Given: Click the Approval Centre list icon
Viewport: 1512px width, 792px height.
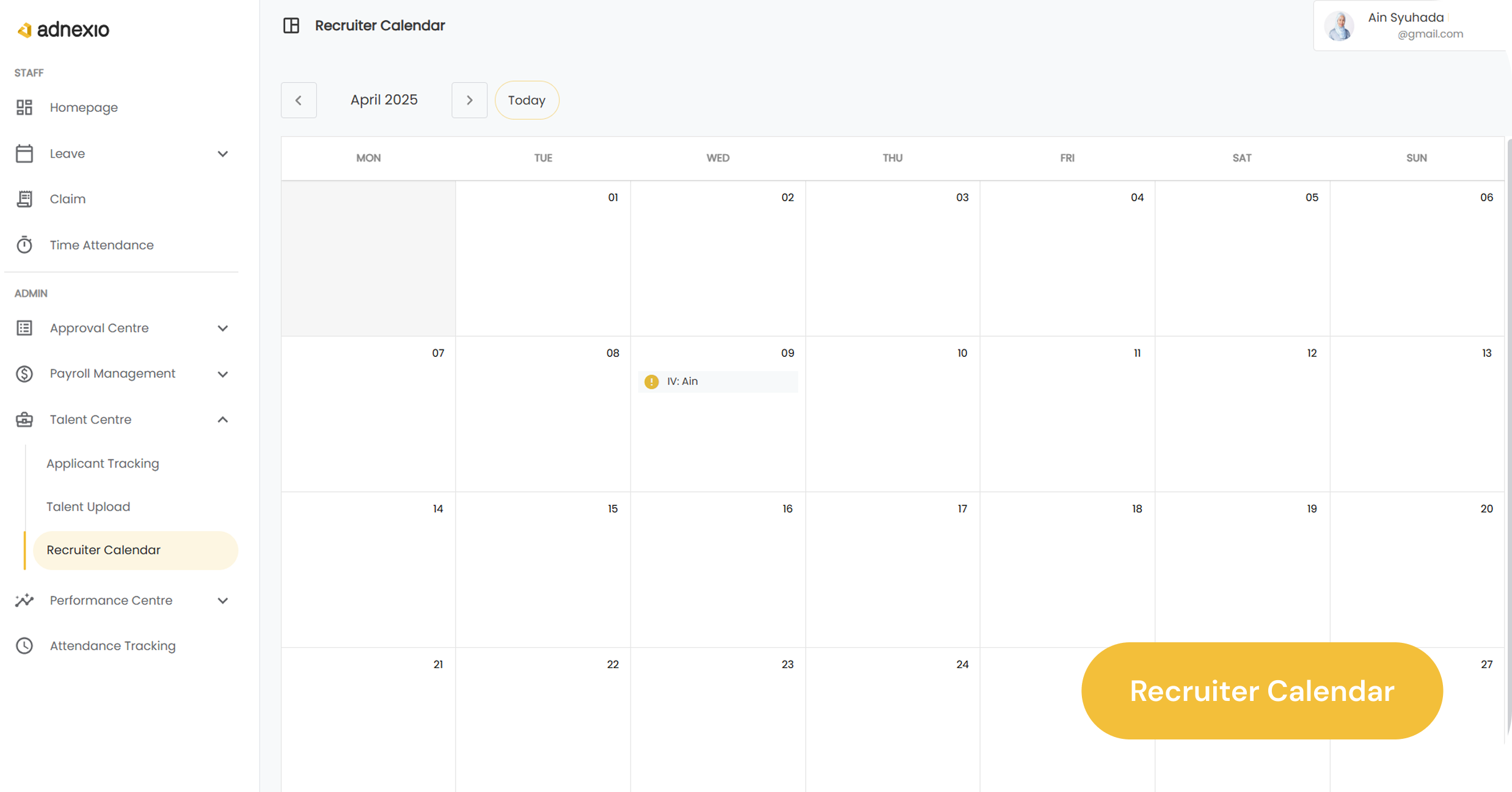Looking at the screenshot, I should [x=24, y=328].
